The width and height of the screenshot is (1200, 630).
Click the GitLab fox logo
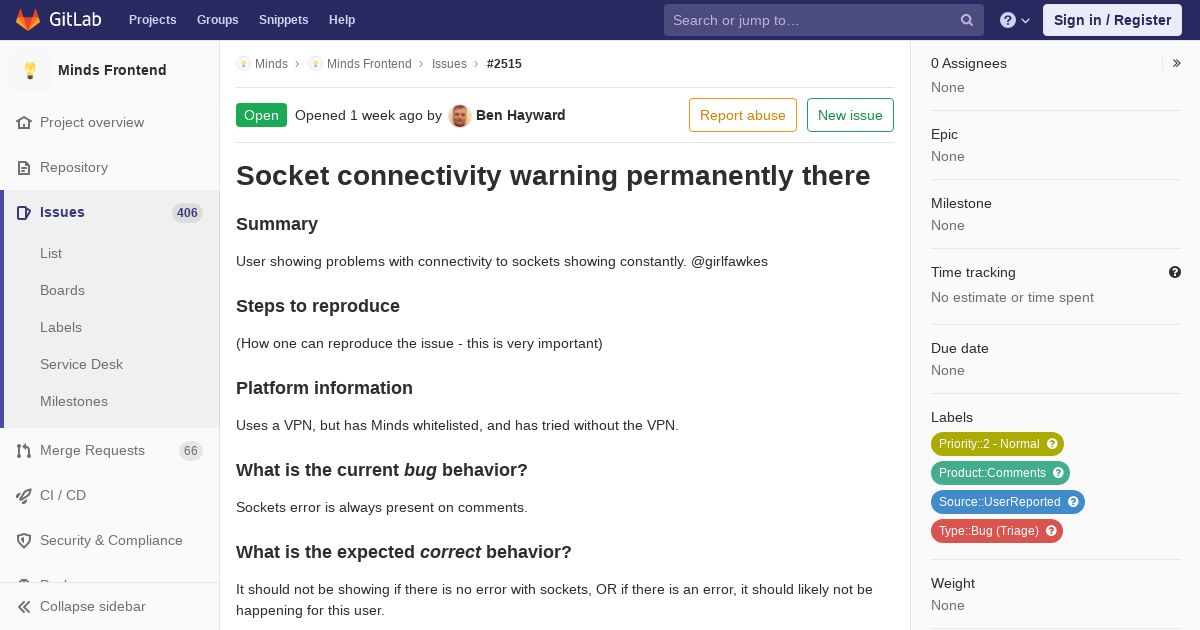[x=28, y=19]
